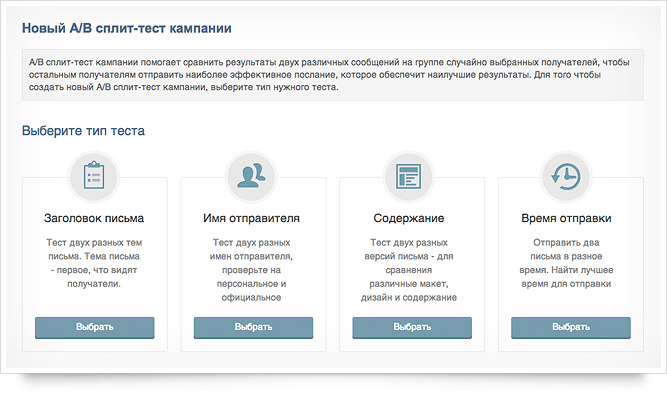Click the page layout icon for Содержание
The width and height of the screenshot is (667, 394).
pyautogui.click(x=408, y=176)
